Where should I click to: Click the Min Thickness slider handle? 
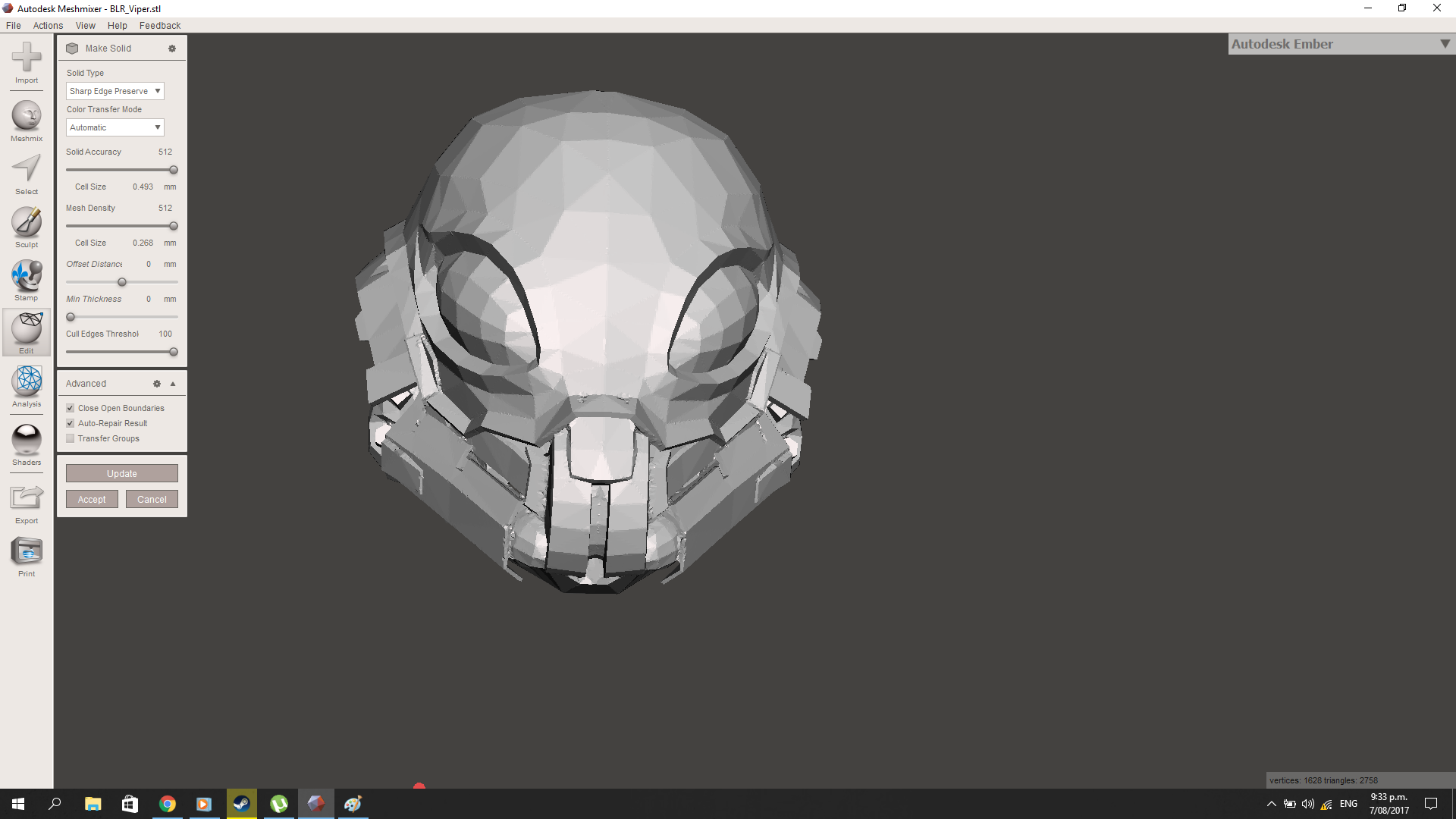(x=71, y=317)
